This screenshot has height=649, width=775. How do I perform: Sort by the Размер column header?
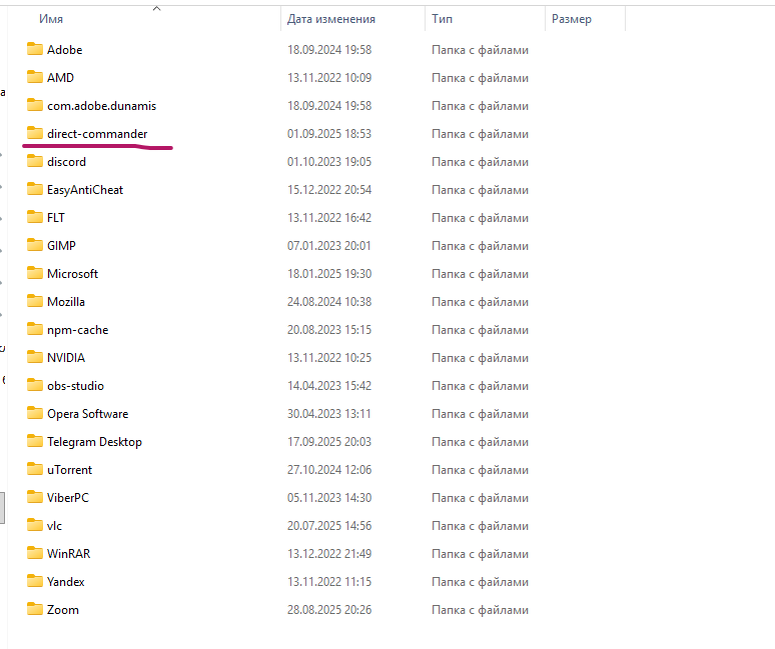571,19
